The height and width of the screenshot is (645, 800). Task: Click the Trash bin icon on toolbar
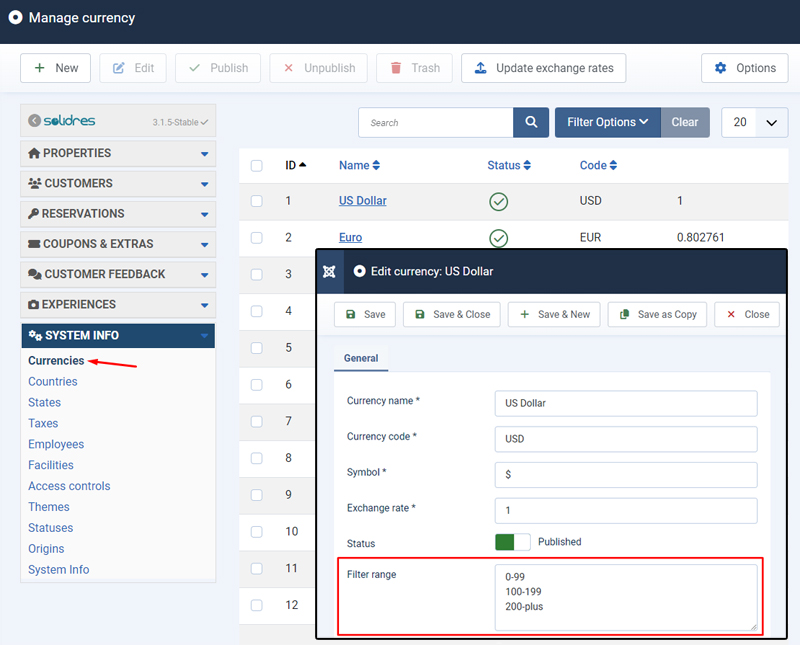pyautogui.click(x=394, y=68)
